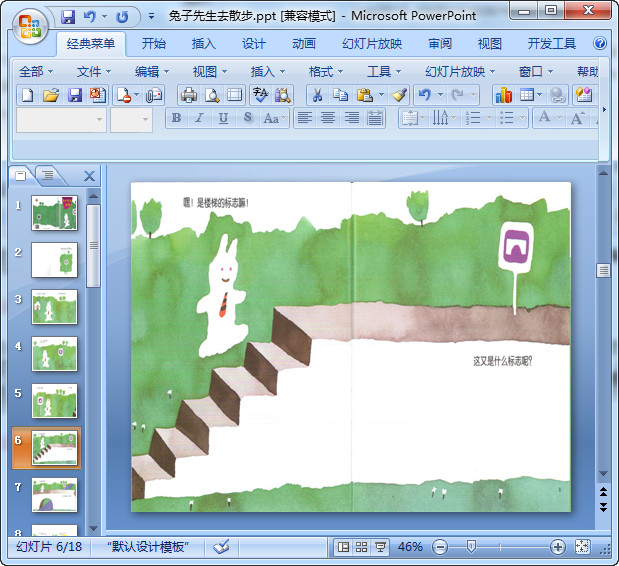Open Customize Quick Access Toolbar dropdown
The height and width of the screenshot is (566, 619).
151,17
